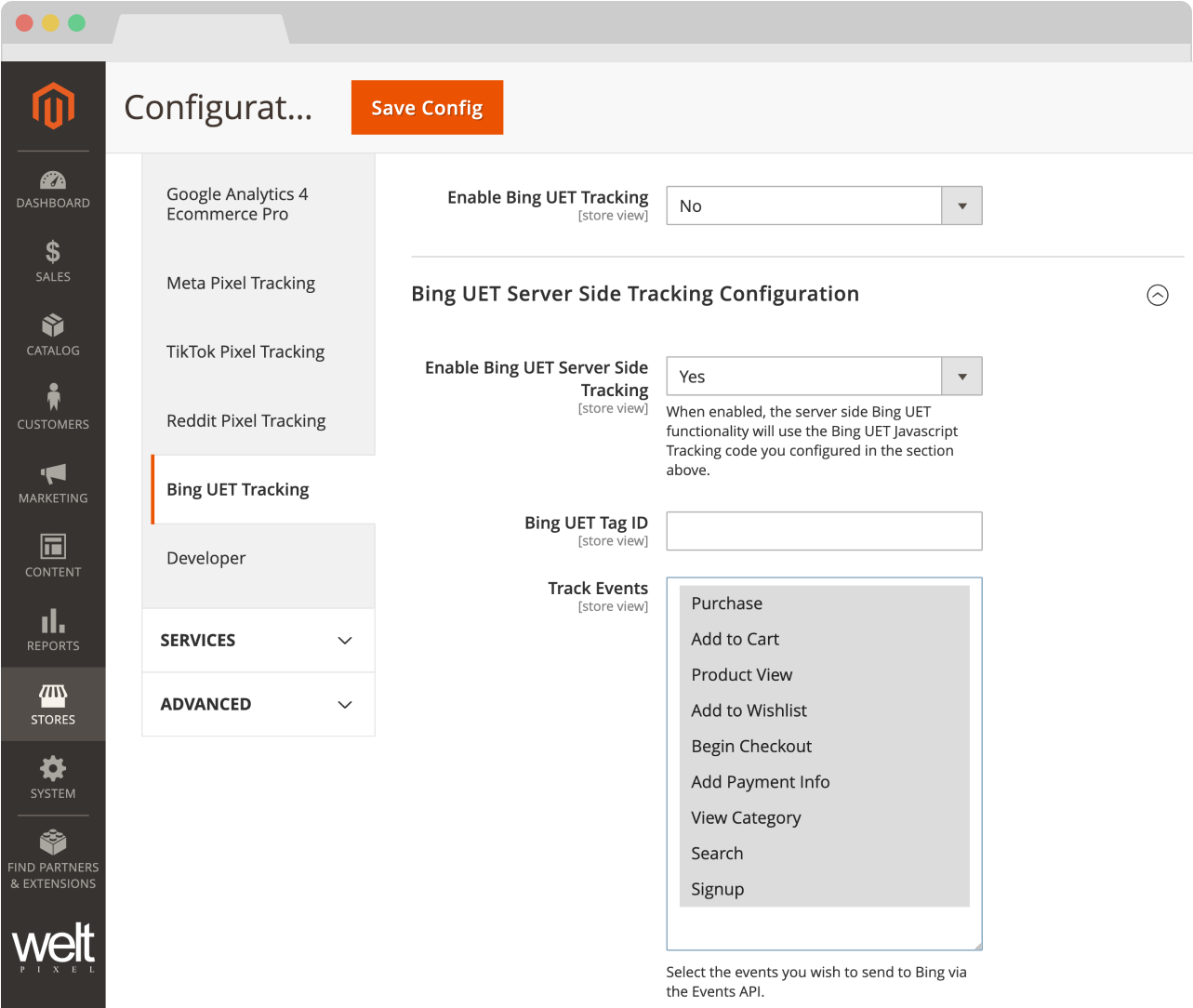Open the Reports chart icon
The height and width of the screenshot is (1008, 1193).
coord(53,628)
